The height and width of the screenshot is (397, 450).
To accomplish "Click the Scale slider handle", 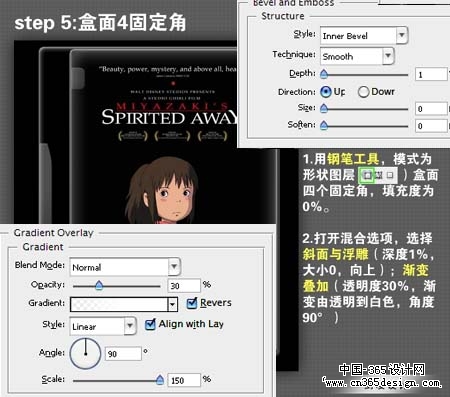I will tap(160, 379).
